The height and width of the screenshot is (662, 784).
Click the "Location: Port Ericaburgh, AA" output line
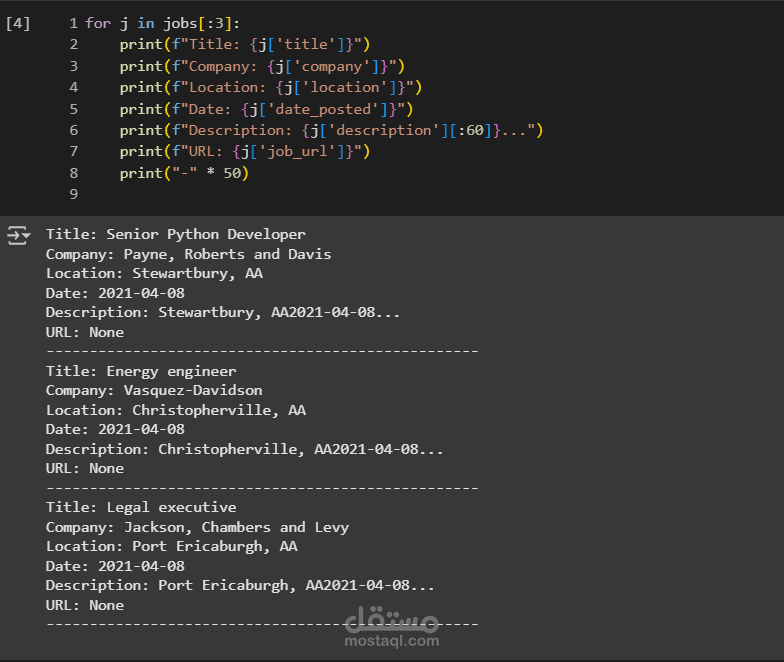[x=171, y=546]
